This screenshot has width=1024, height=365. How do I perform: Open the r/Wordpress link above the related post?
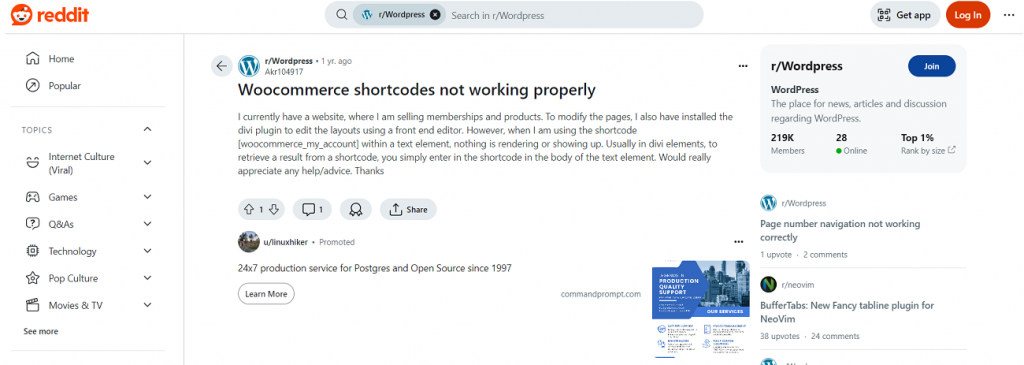(x=803, y=203)
